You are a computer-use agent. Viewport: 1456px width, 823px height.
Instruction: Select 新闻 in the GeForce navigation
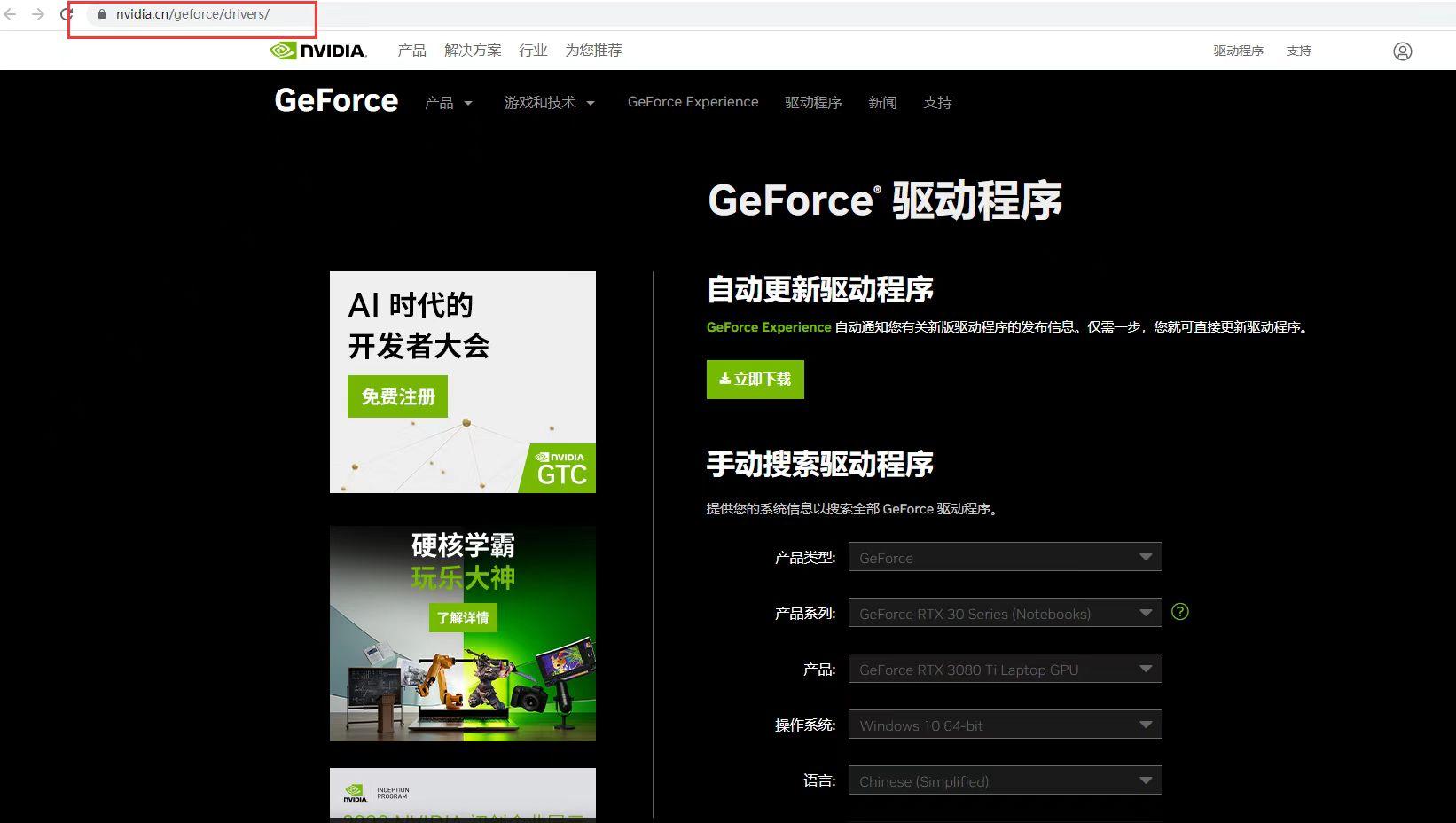click(x=882, y=103)
